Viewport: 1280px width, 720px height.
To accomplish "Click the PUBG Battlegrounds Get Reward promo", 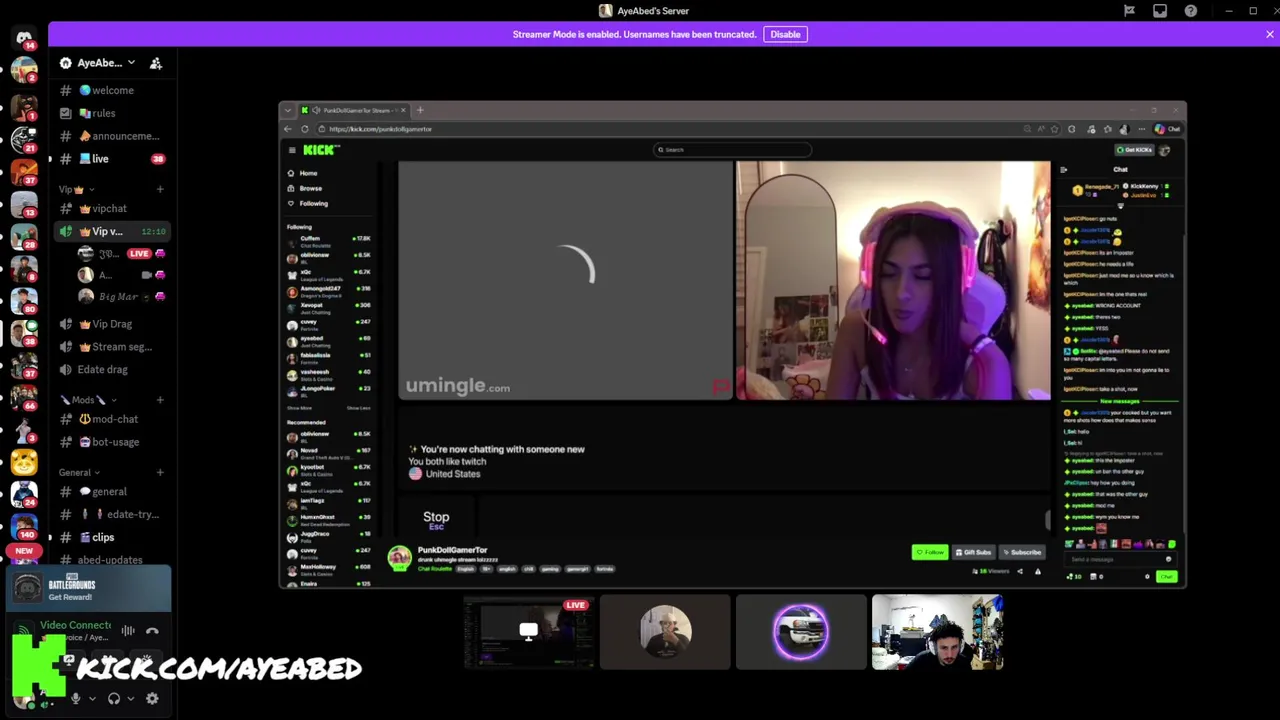I will (x=90, y=588).
